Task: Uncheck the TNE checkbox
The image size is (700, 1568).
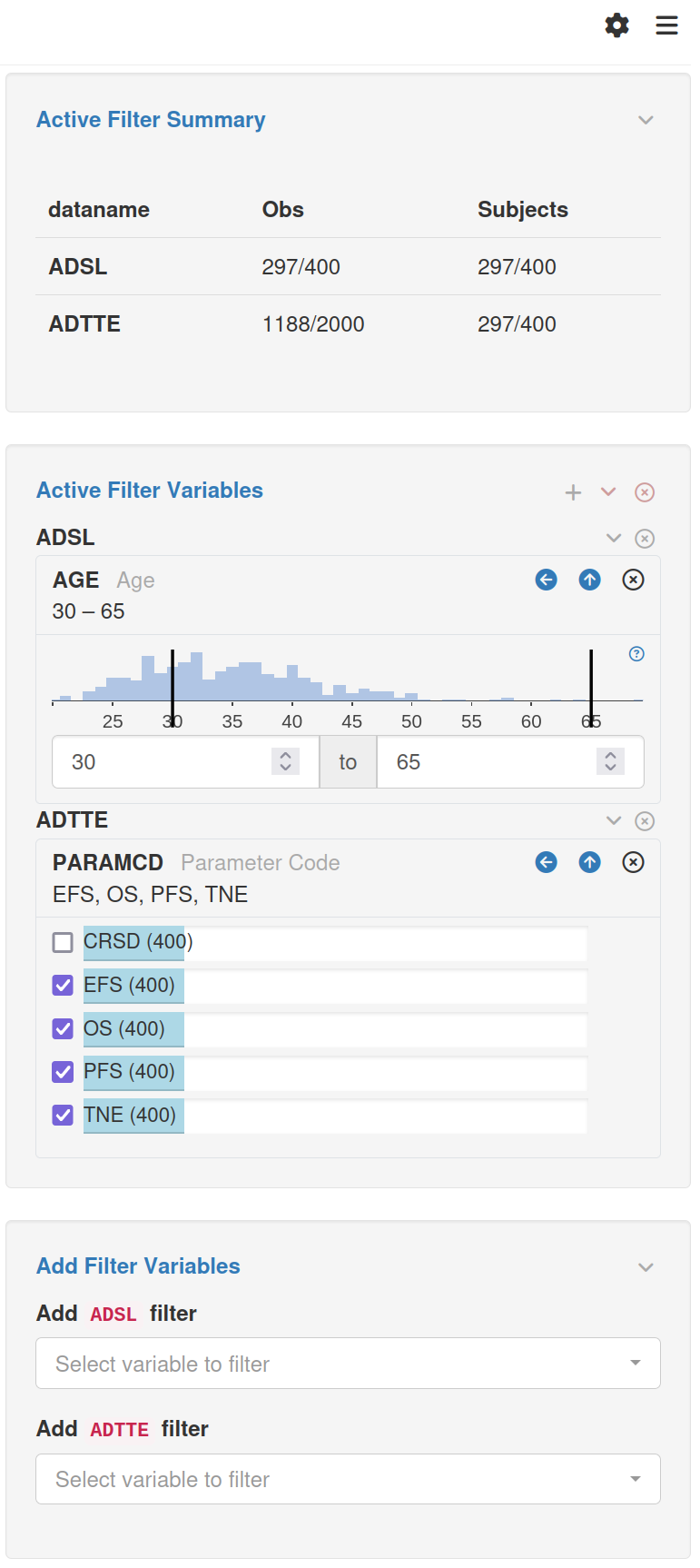Action: [63, 1115]
